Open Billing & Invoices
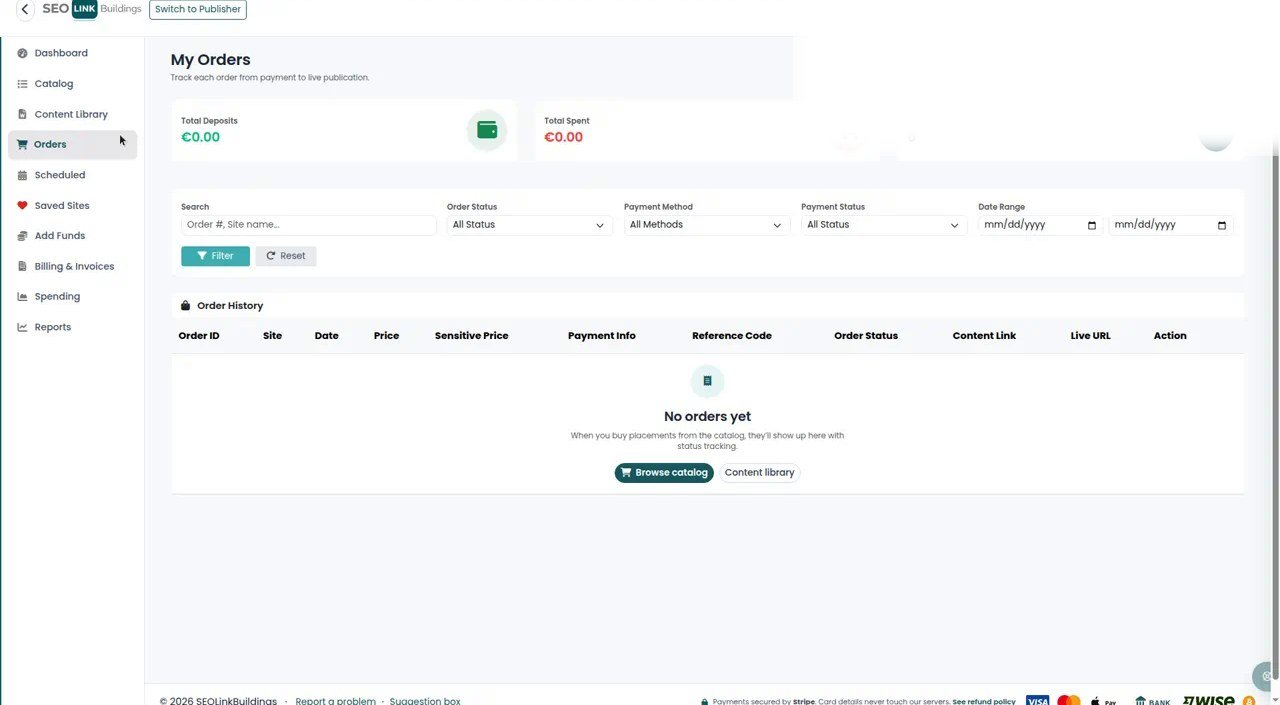Viewport: 1280px width, 705px height. tap(74, 266)
